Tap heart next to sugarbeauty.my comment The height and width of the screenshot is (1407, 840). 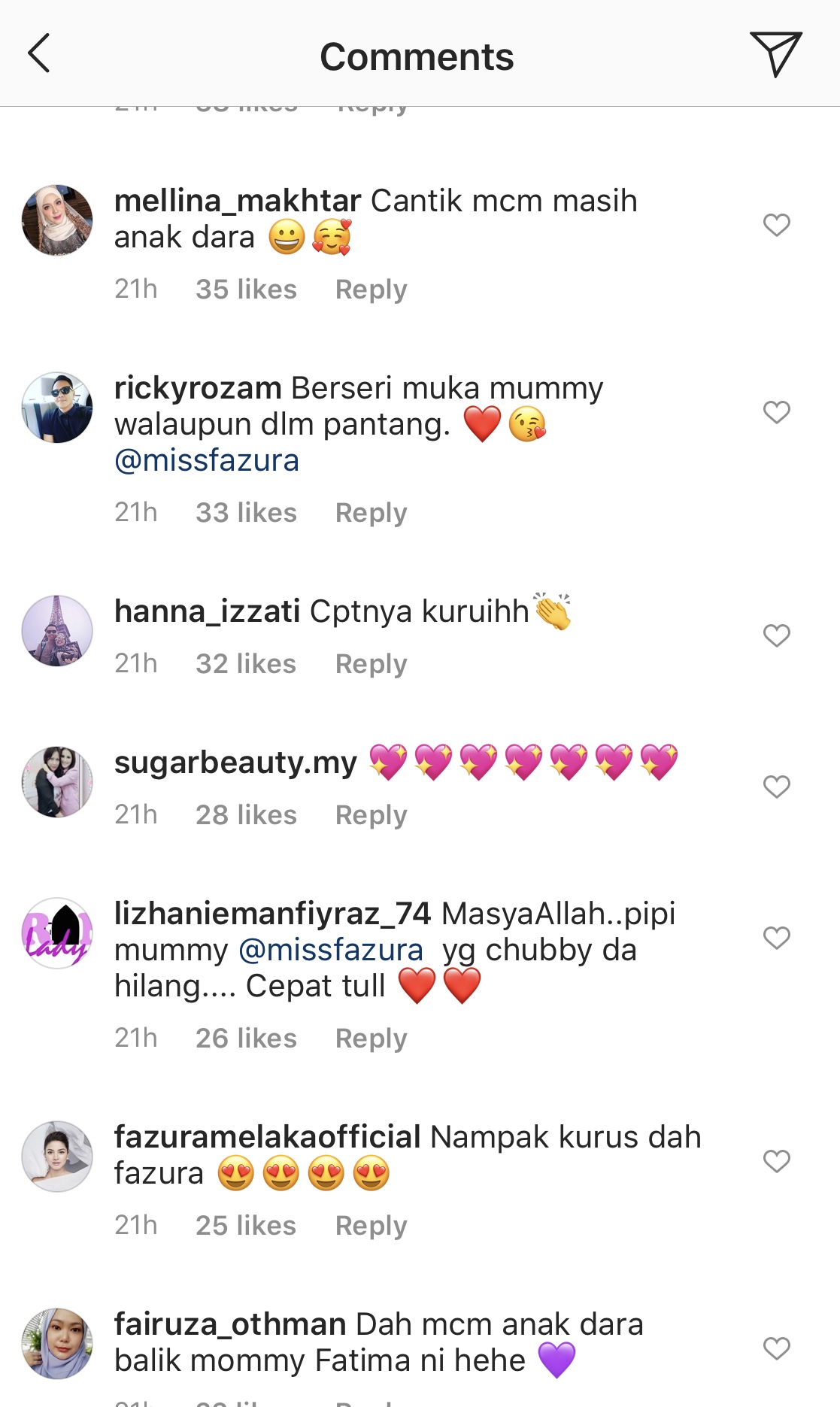pos(776,787)
